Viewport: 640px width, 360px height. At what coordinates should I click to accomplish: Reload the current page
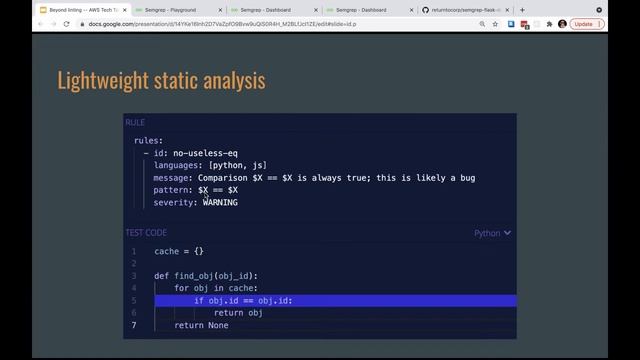pos(67,24)
